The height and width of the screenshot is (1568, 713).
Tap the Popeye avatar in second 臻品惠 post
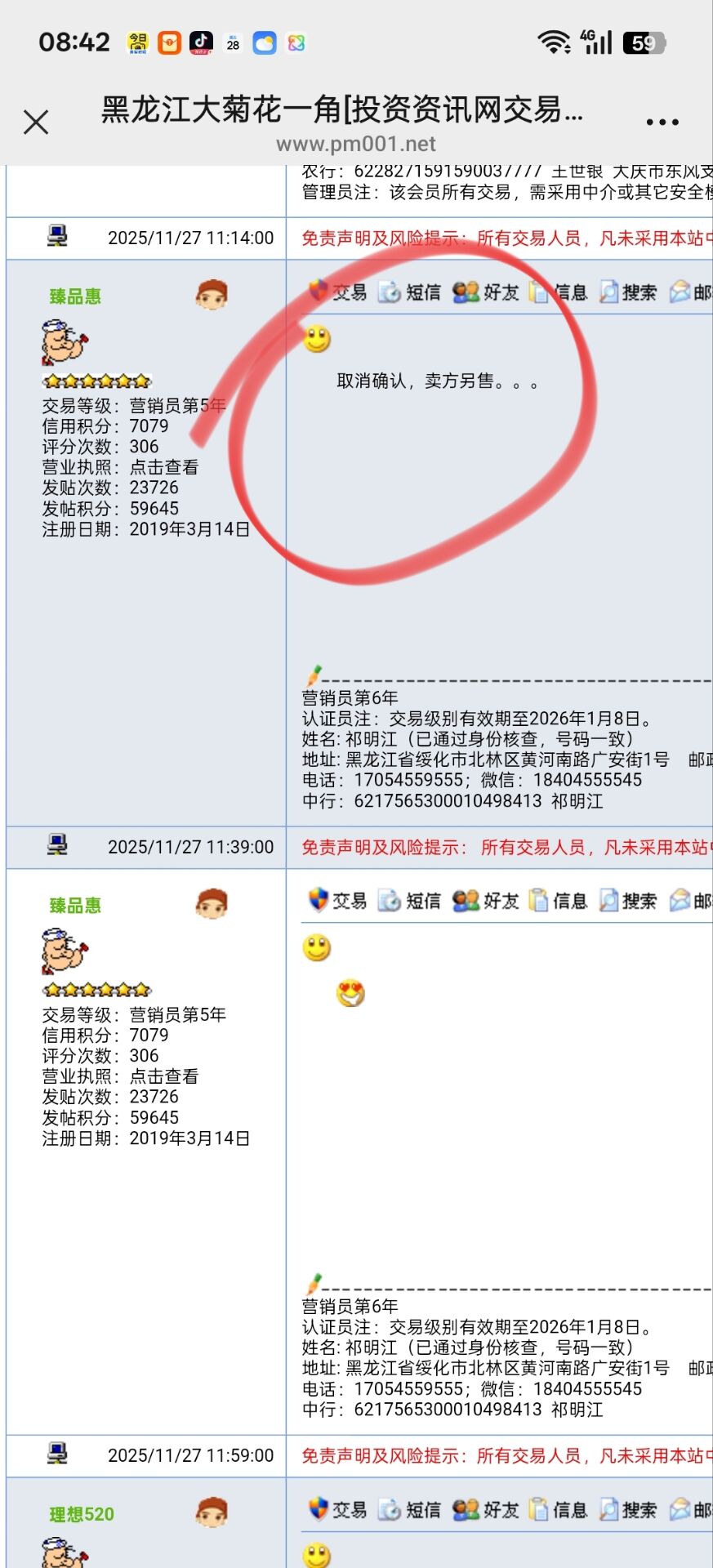pyautogui.click(x=65, y=951)
